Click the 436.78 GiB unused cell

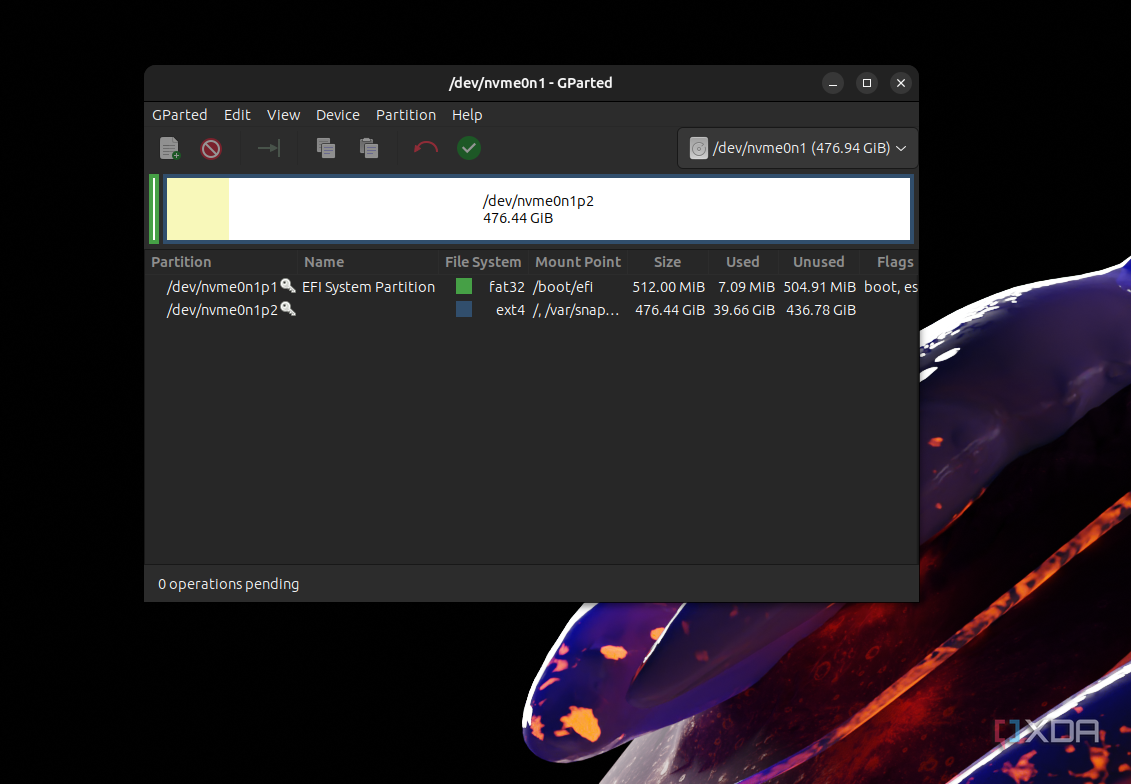(x=821, y=309)
